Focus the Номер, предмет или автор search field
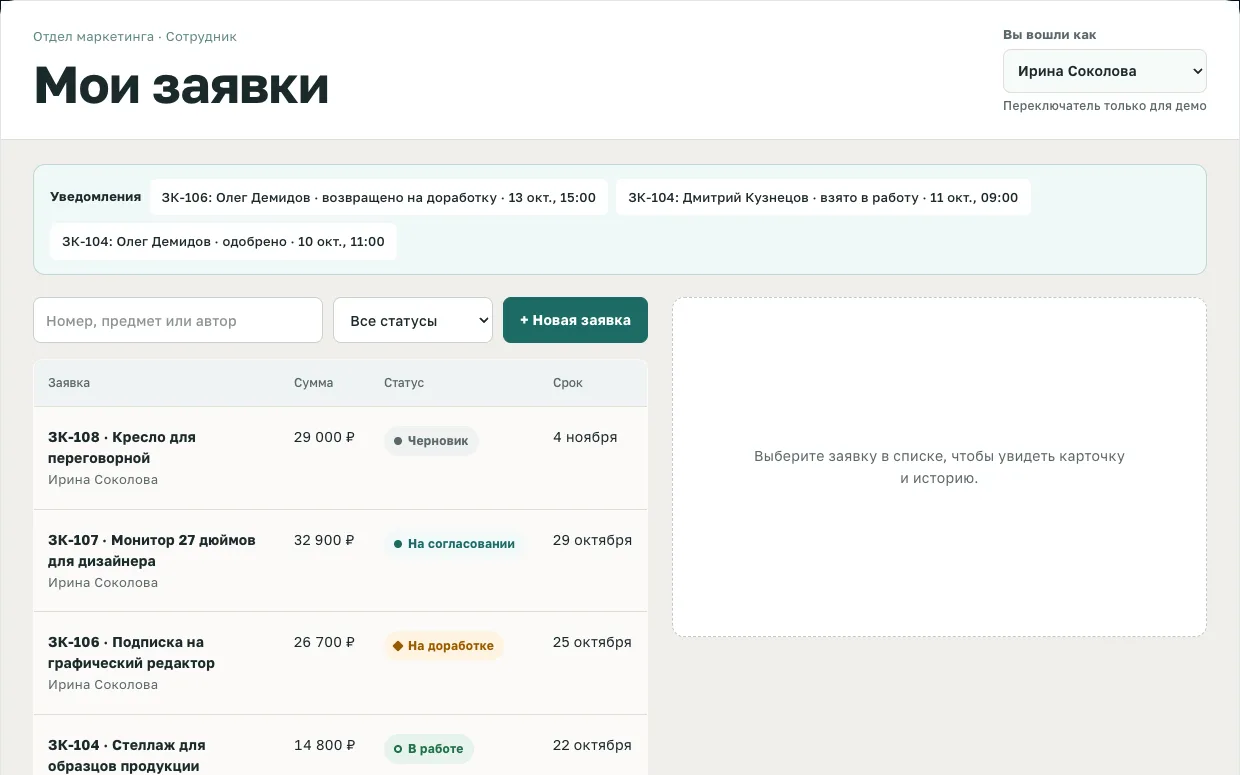This screenshot has height=775, width=1240. 178,320
